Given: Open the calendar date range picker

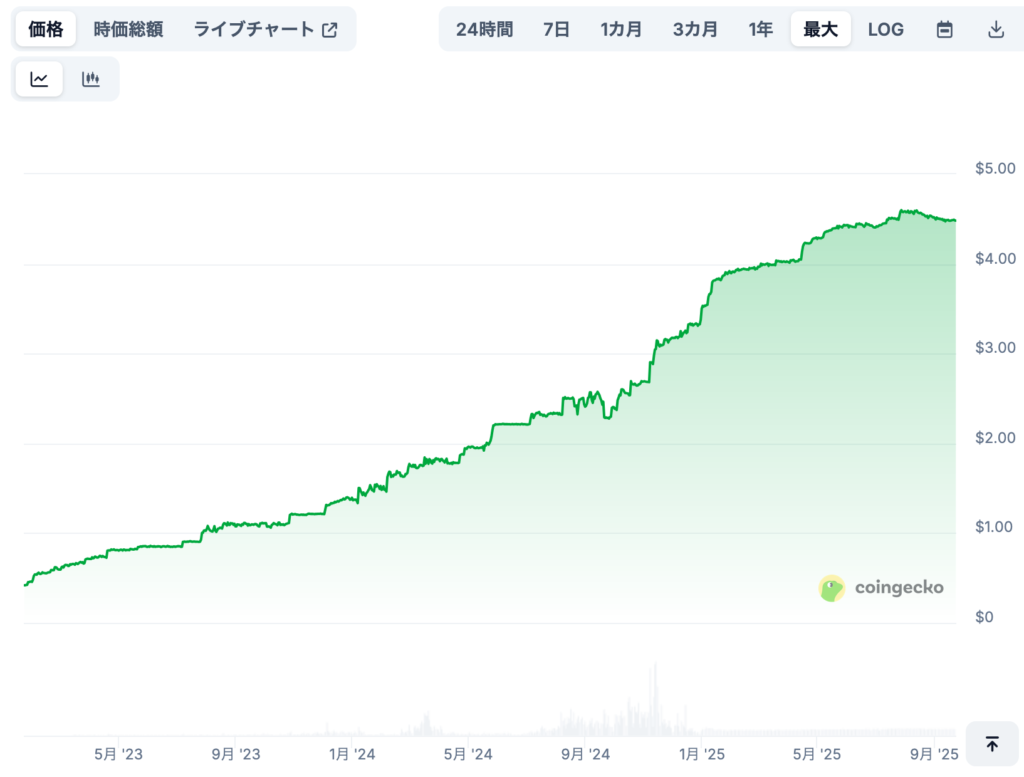Looking at the screenshot, I should click(x=944, y=29).
